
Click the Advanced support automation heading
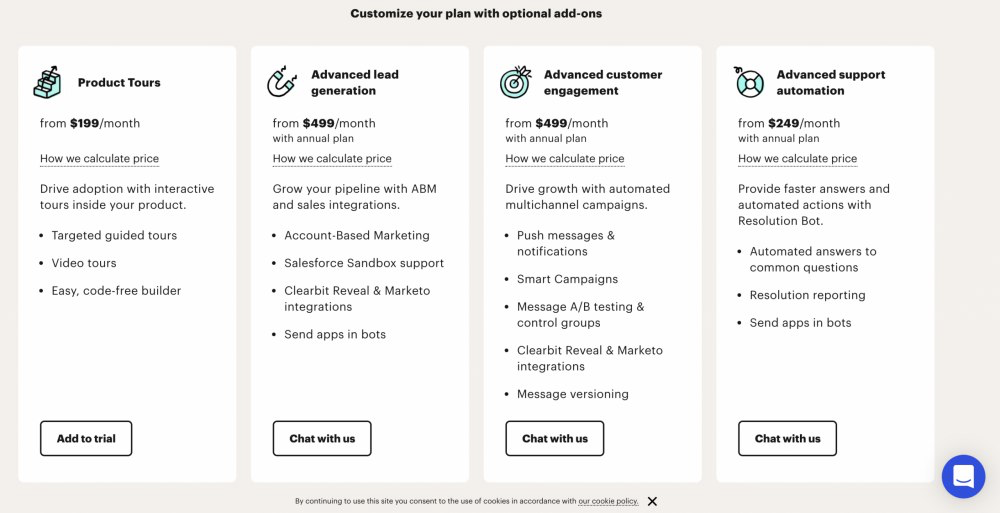pos(830,83)
